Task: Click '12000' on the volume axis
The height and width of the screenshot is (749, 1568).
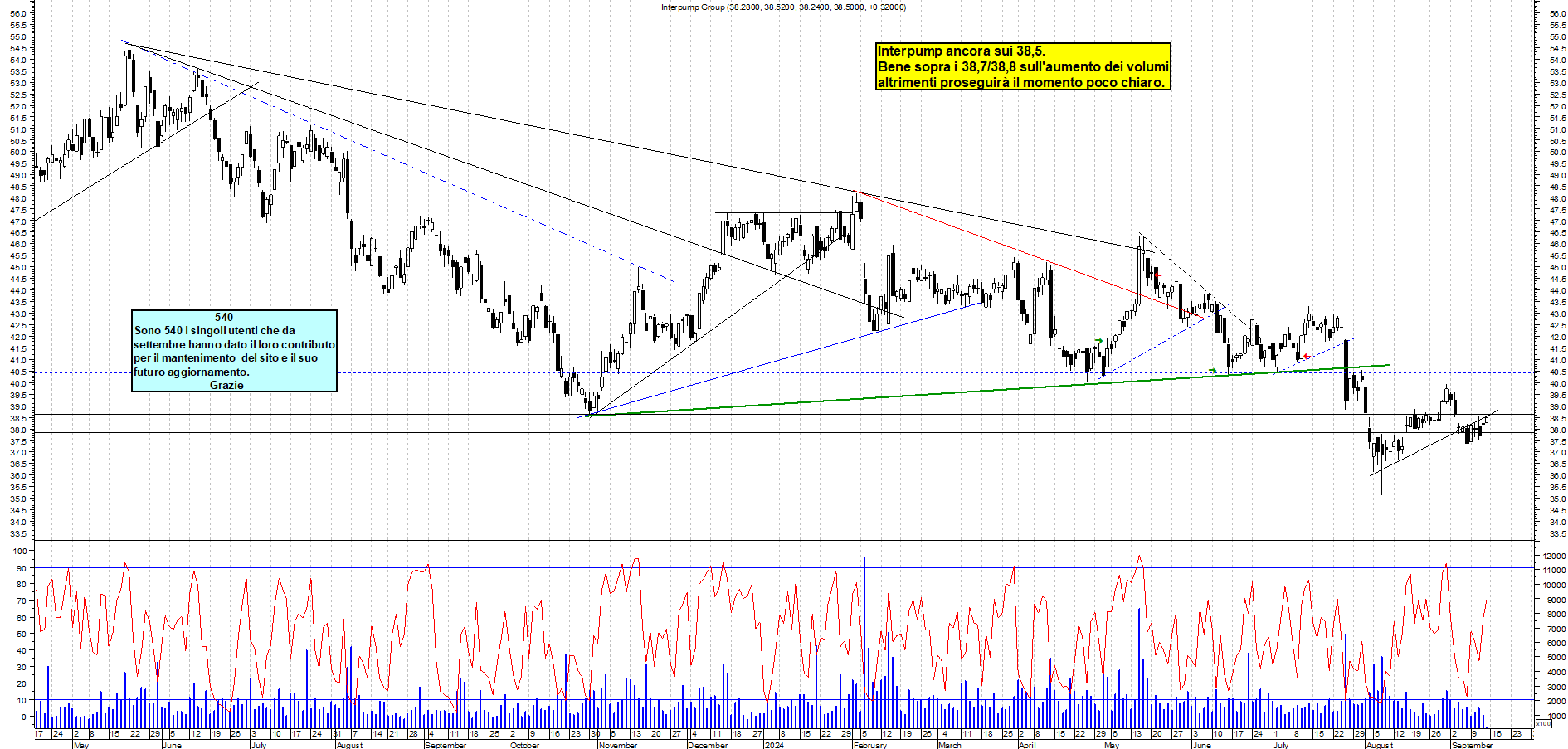Action: click(x=1554, y=556)
